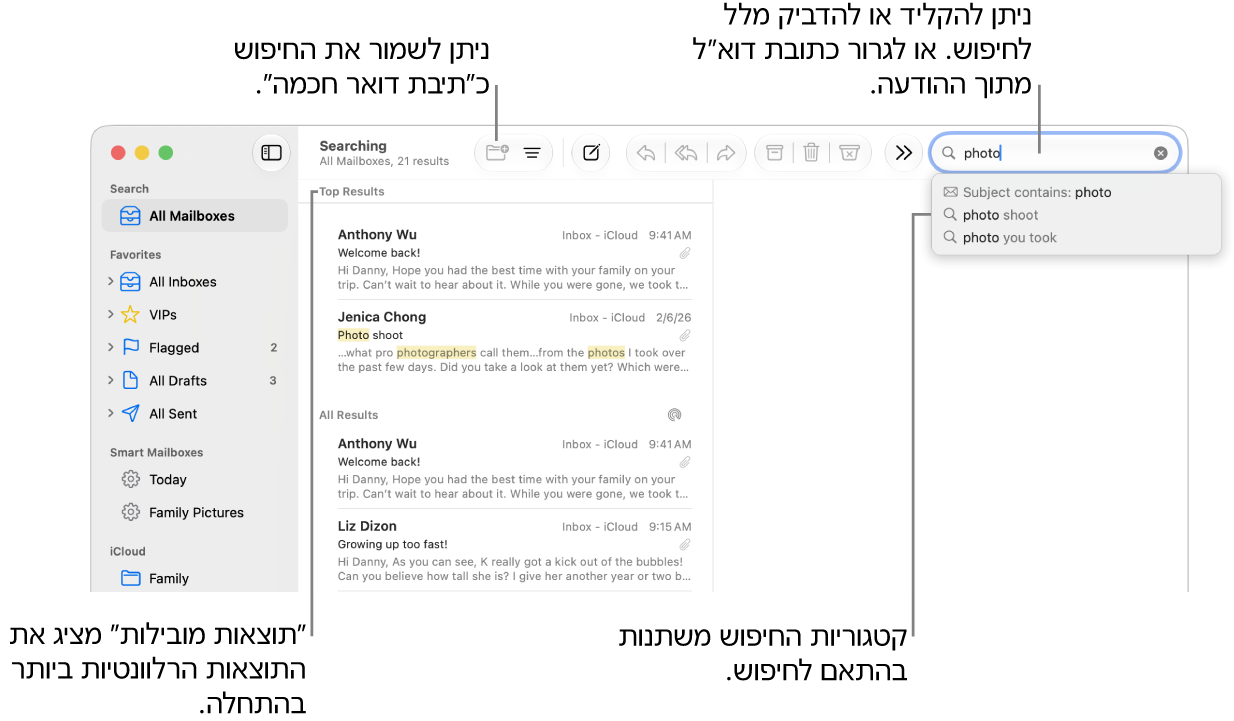Viewport: 1234px width, 721px height.
Task: Choose 'photo shoot' search suggestion
Action: (1076, 215)
